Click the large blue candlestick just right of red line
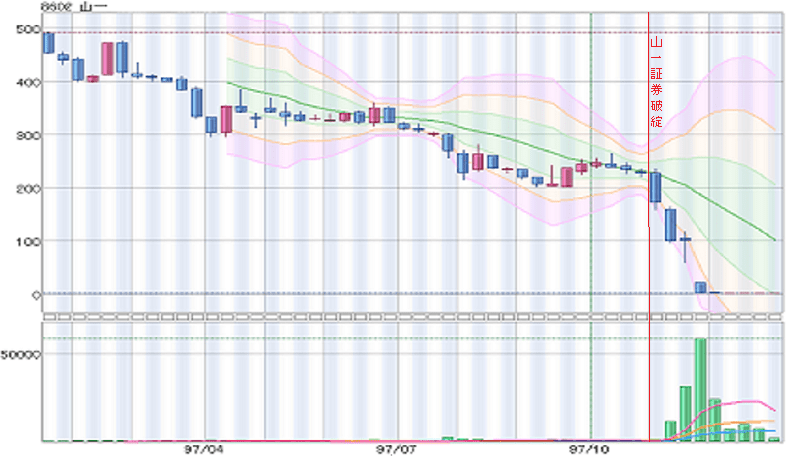The width and height of the screenshot is (786, 458). [x=656, y=187]
